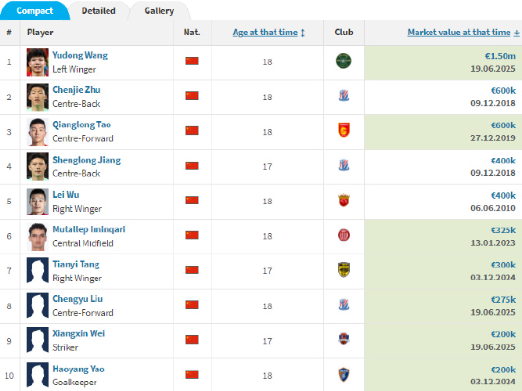Screen dimensions: 522x391
Task: Select Lei Wu's club crest icon
Action: 344,200
